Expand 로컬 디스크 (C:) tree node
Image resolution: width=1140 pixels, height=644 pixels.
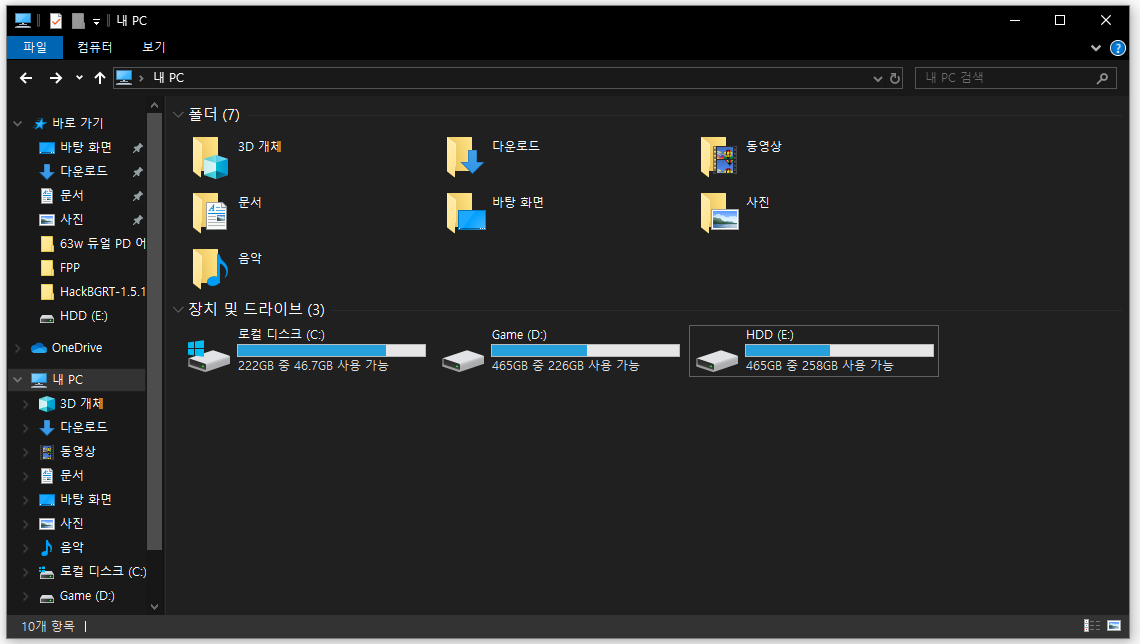(26, 572)
